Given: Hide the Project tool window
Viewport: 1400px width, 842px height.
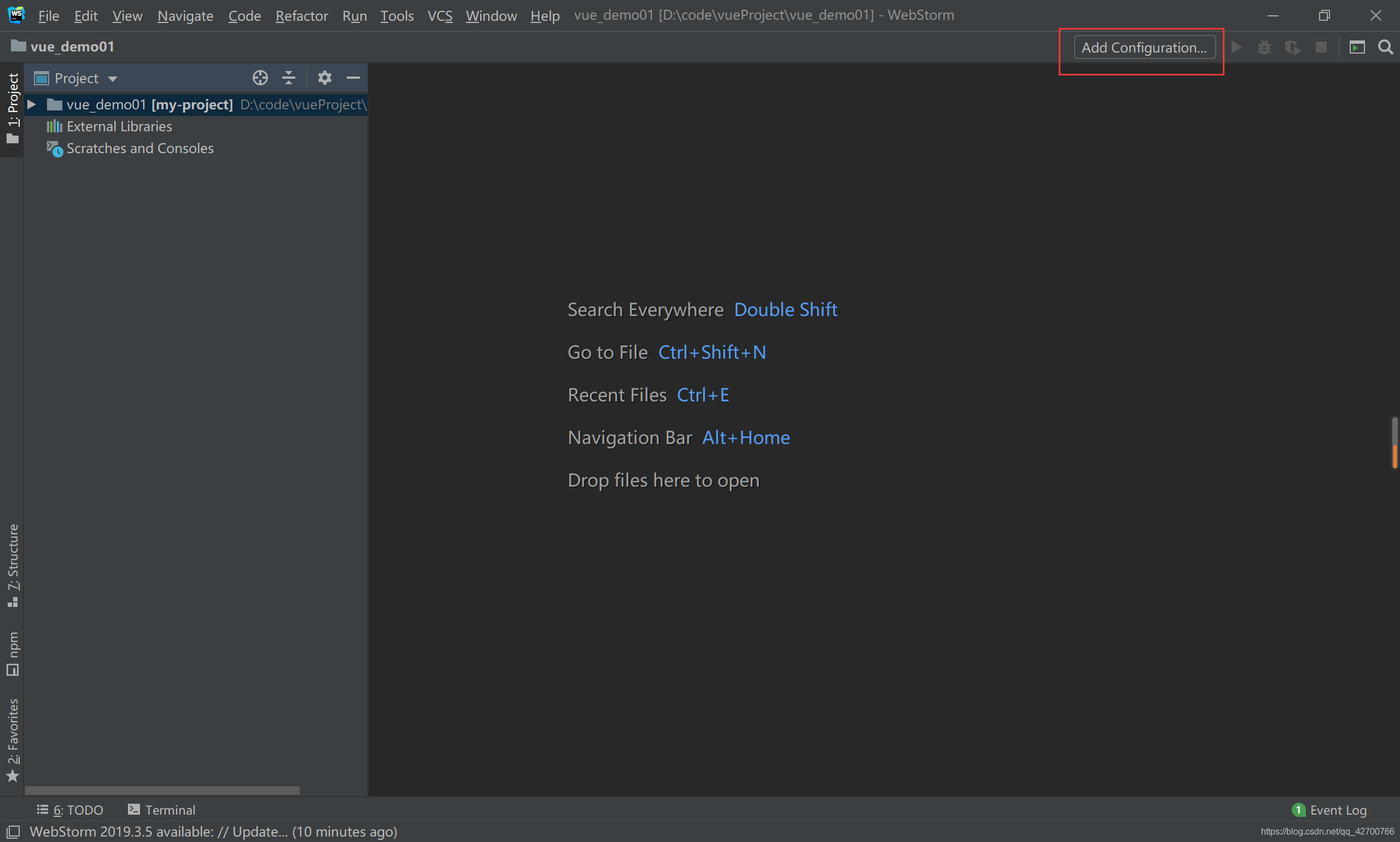Looking at the screenshot, I should click(x=353, y=78).
